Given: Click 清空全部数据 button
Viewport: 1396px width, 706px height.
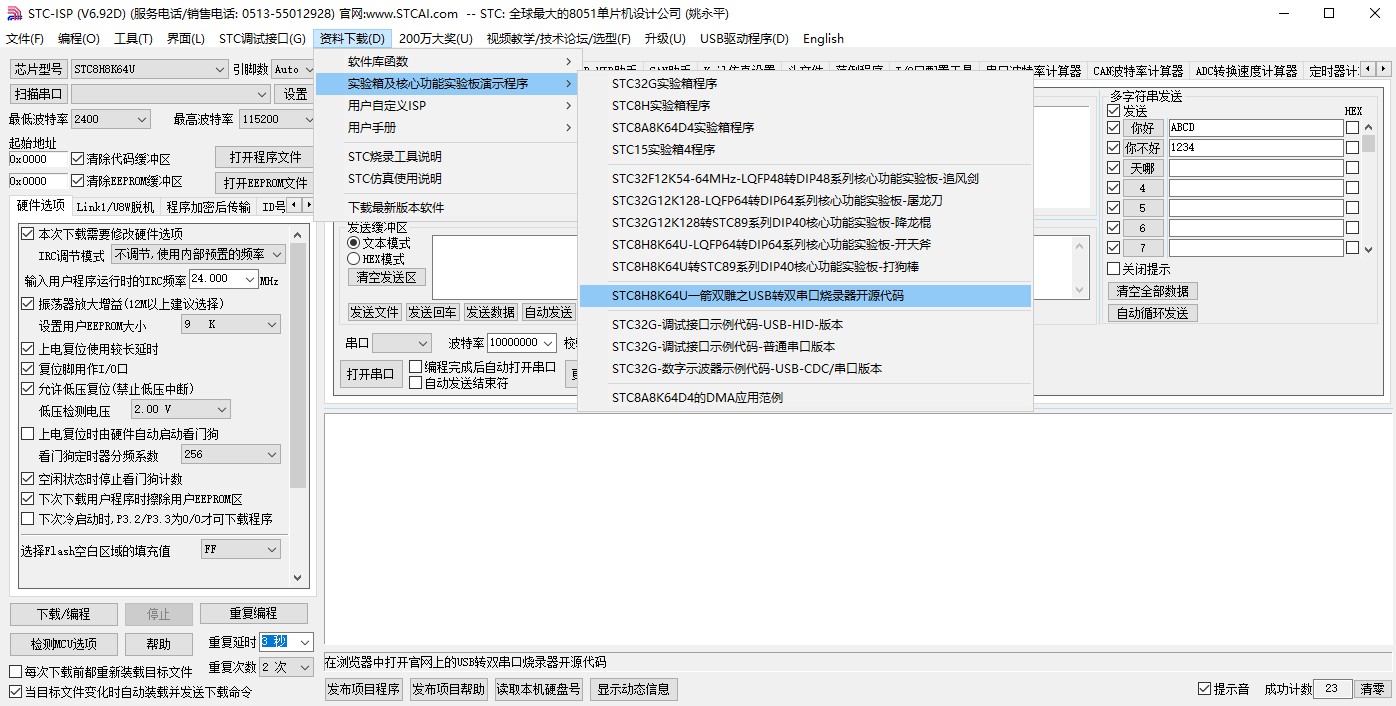Looking at the screenshot, I should tap(1153, 291).
